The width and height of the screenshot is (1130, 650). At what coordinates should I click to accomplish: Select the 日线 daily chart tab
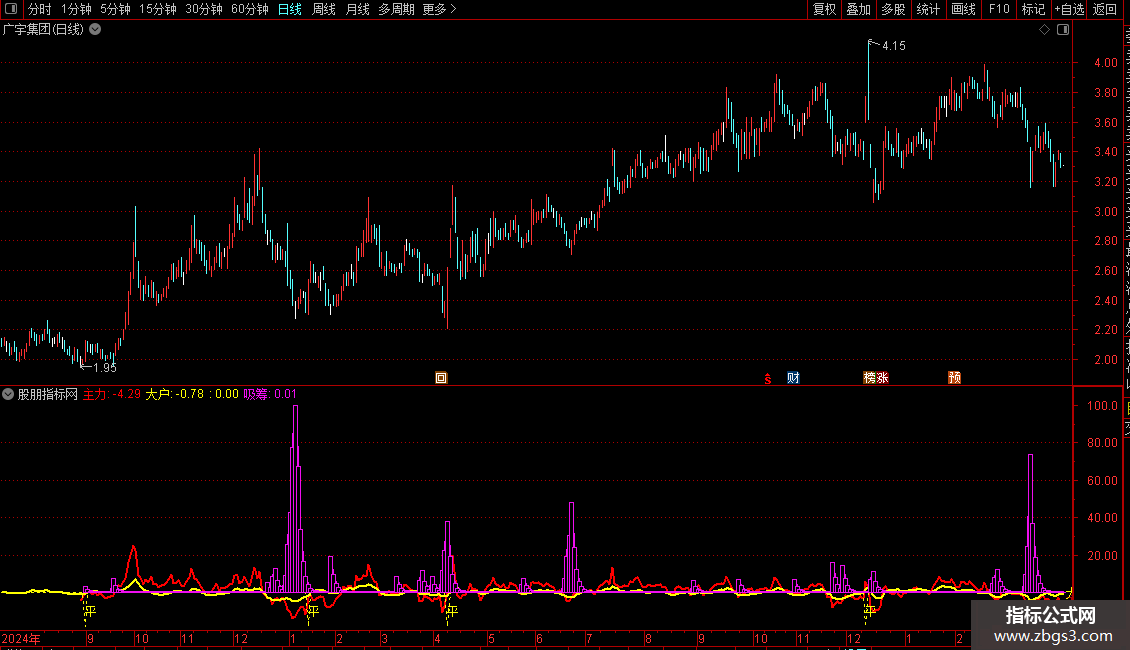click(x=290, y=9)
